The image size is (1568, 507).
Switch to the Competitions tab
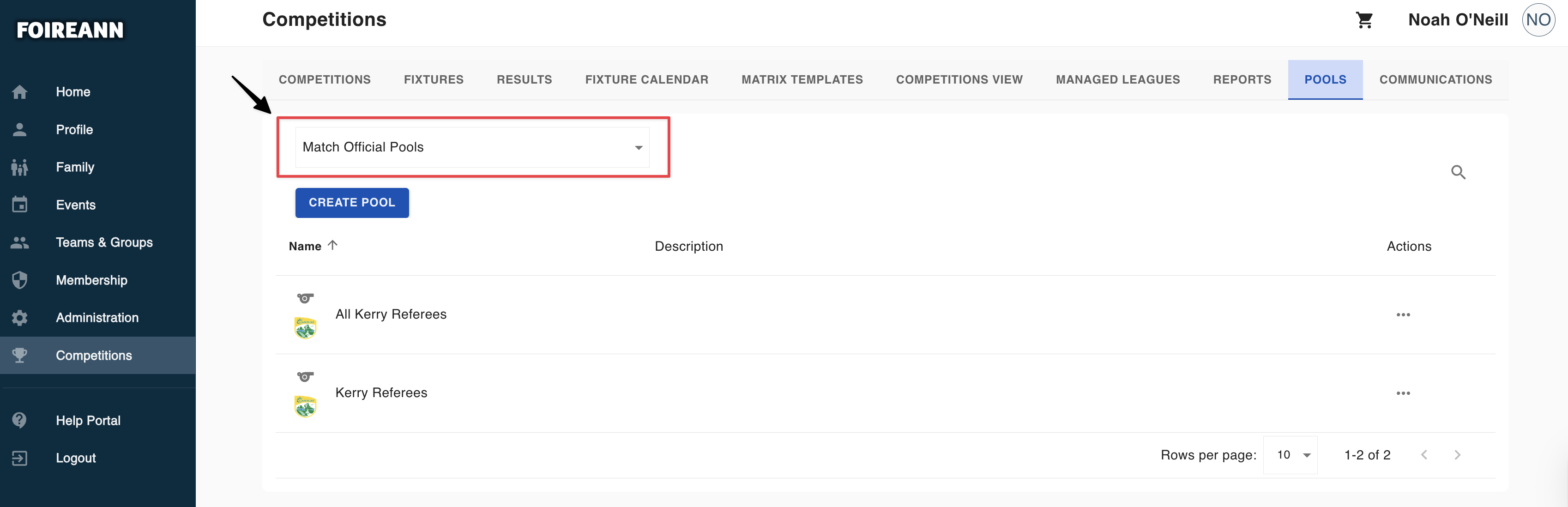pyautogui.click(x=325, y=80)
